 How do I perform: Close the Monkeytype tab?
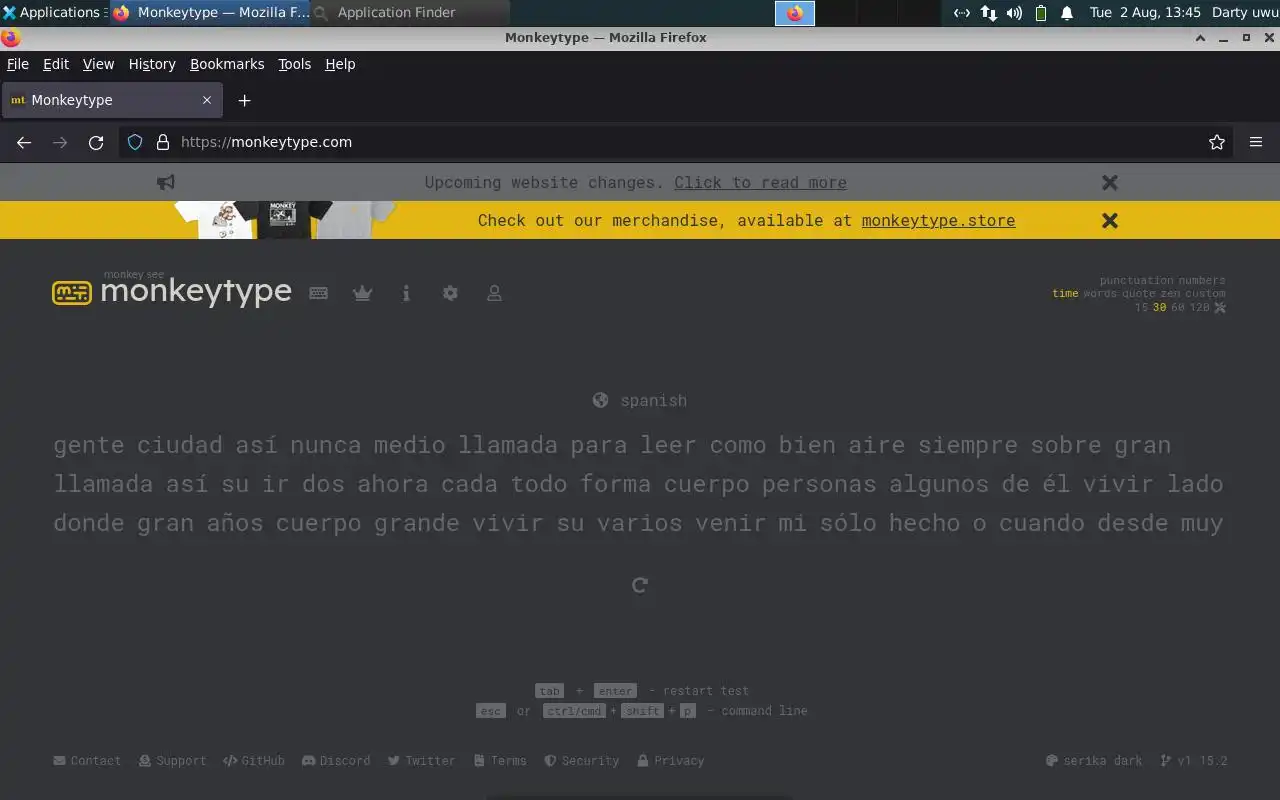tap(207, 100)
